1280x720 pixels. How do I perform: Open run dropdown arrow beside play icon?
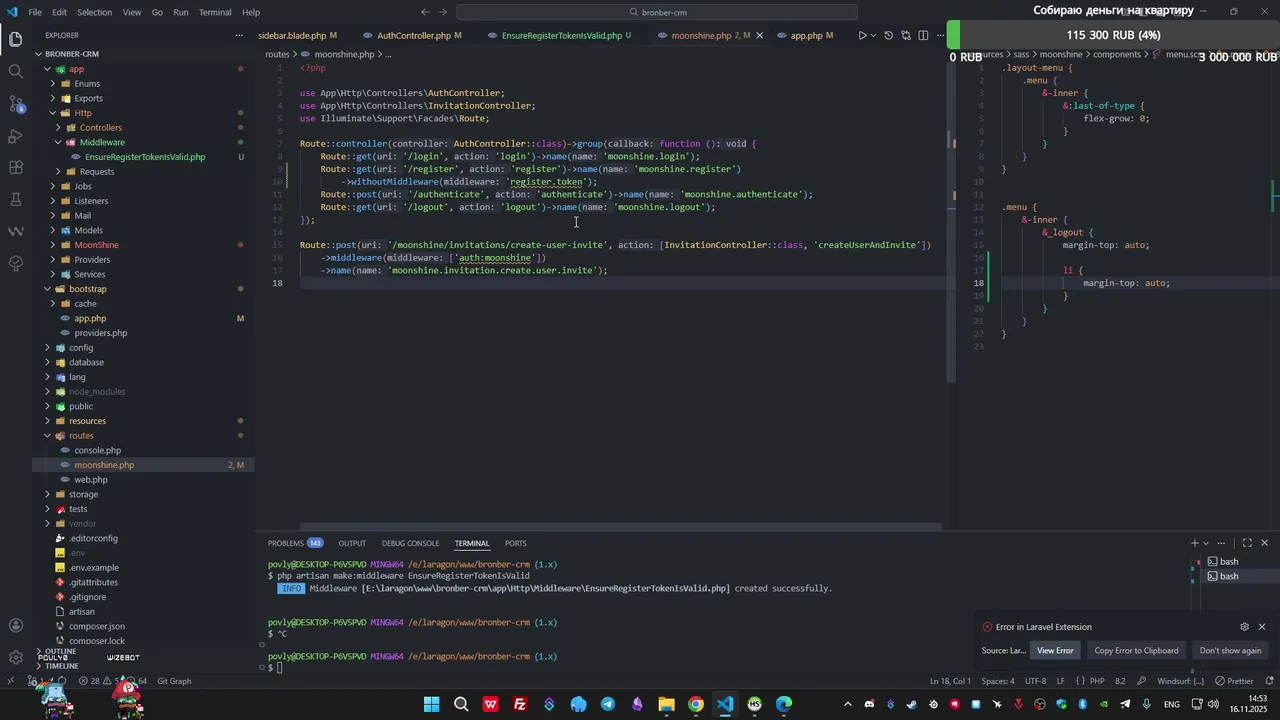tap(873, 35)
